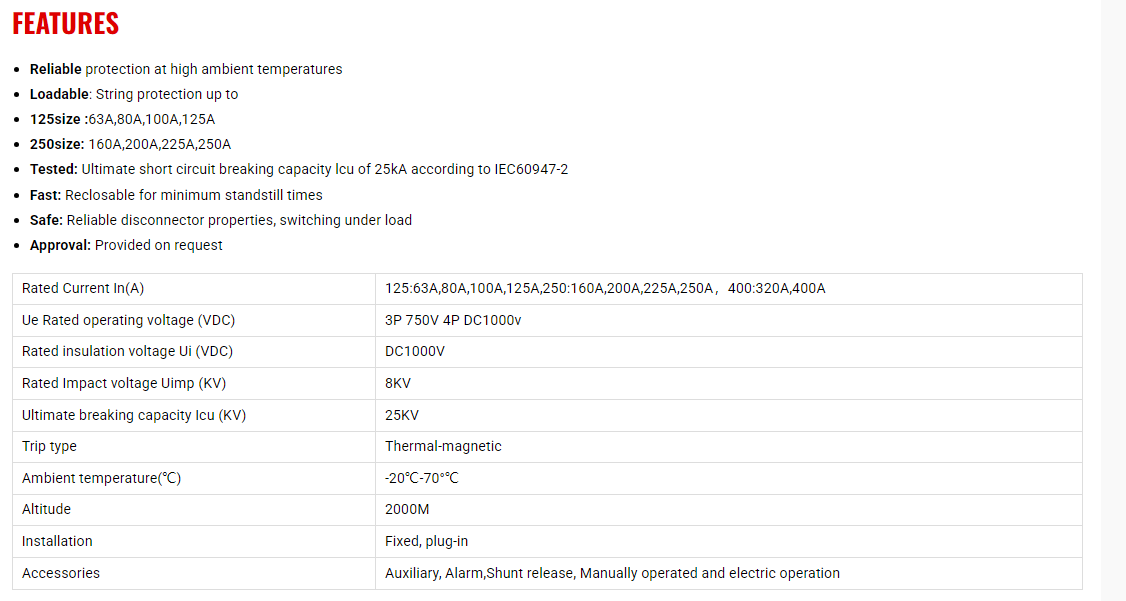The width and height of the screenshot is (1126, 601).
Task: Click the 3P 750V 4P DC1000v value
Action: click(x=453, y=321)
